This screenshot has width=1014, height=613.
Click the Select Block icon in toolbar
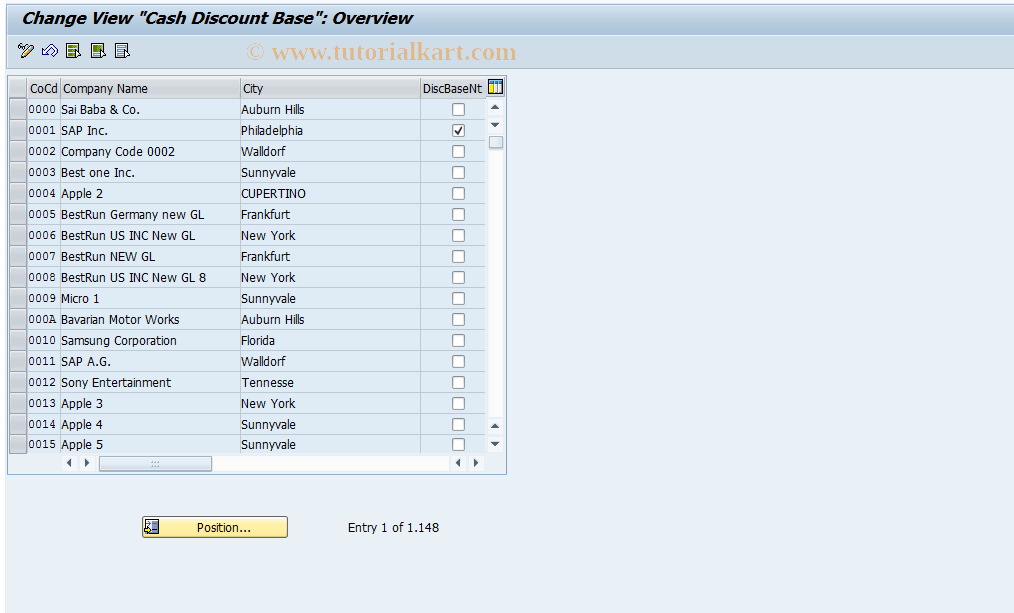[98, 50]
